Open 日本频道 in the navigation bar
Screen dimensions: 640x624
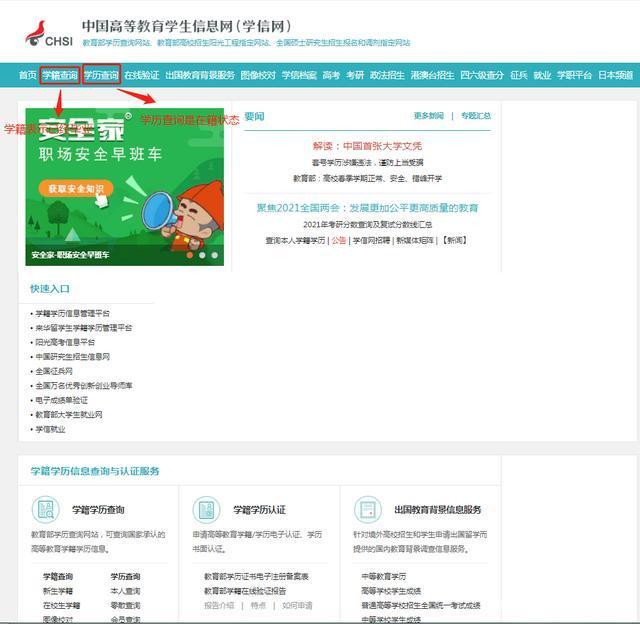point(616,75)
